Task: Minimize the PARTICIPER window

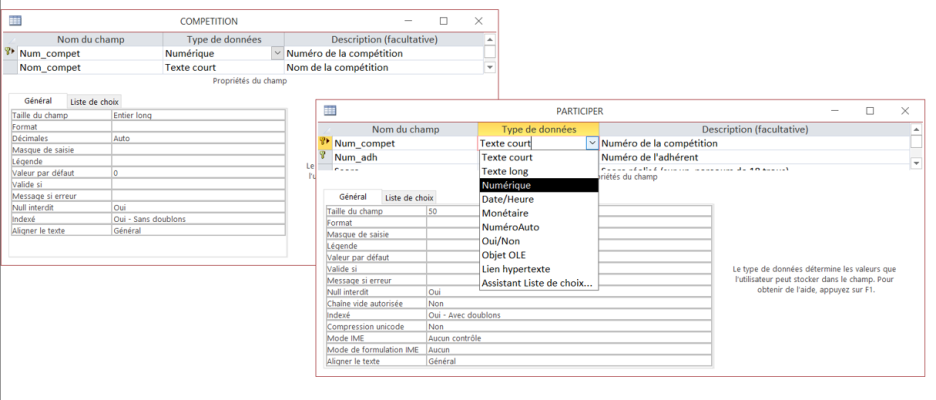Action: click(836, 111)
